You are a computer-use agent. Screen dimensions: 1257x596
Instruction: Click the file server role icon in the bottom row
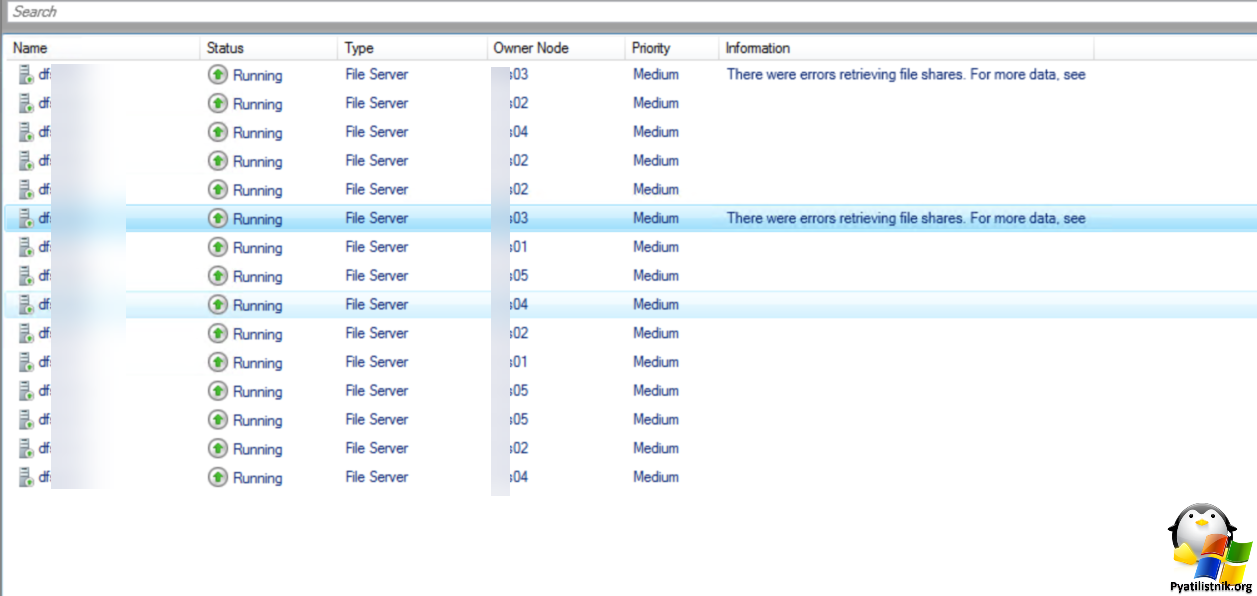point(26,477)
